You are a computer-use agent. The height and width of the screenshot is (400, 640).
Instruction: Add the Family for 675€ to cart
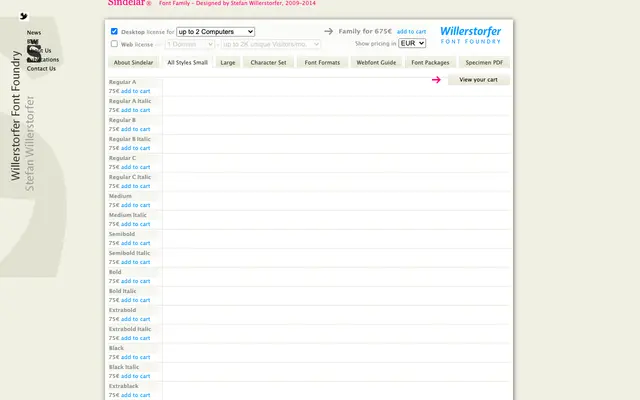pyautogui.click(x=411, y=31)
